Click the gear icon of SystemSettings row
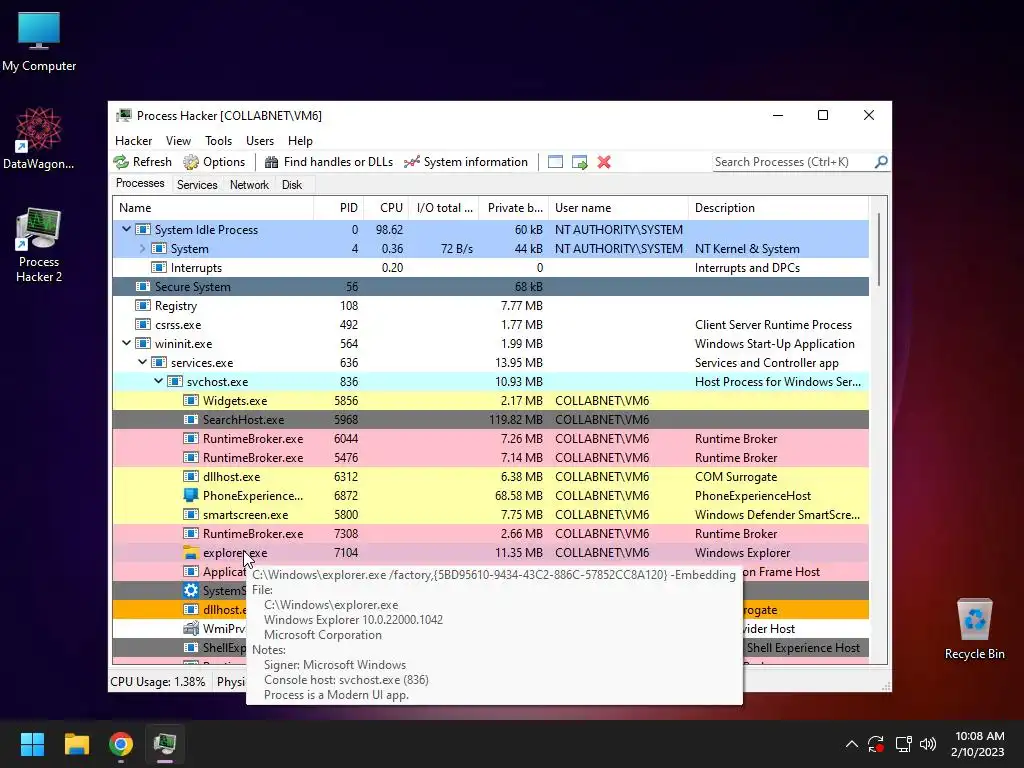The image size is (1024, 768). click(191, 590)
